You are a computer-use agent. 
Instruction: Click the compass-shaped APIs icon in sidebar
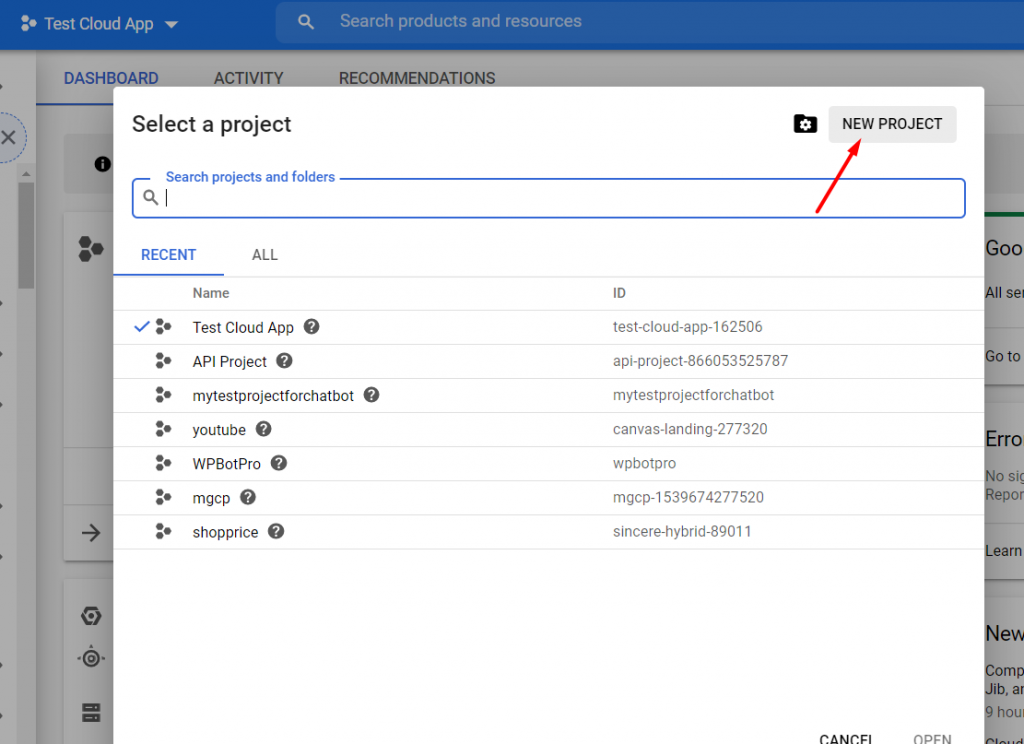(x=91, y=657)
